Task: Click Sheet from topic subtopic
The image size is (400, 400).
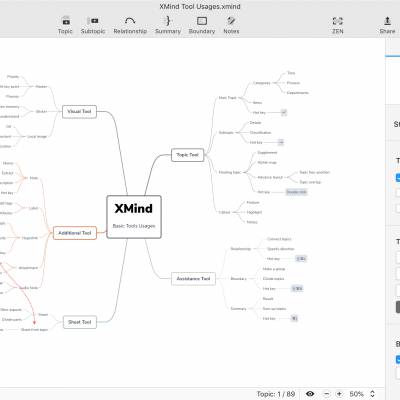Action: pyautogui.click(x=34, y=330)
